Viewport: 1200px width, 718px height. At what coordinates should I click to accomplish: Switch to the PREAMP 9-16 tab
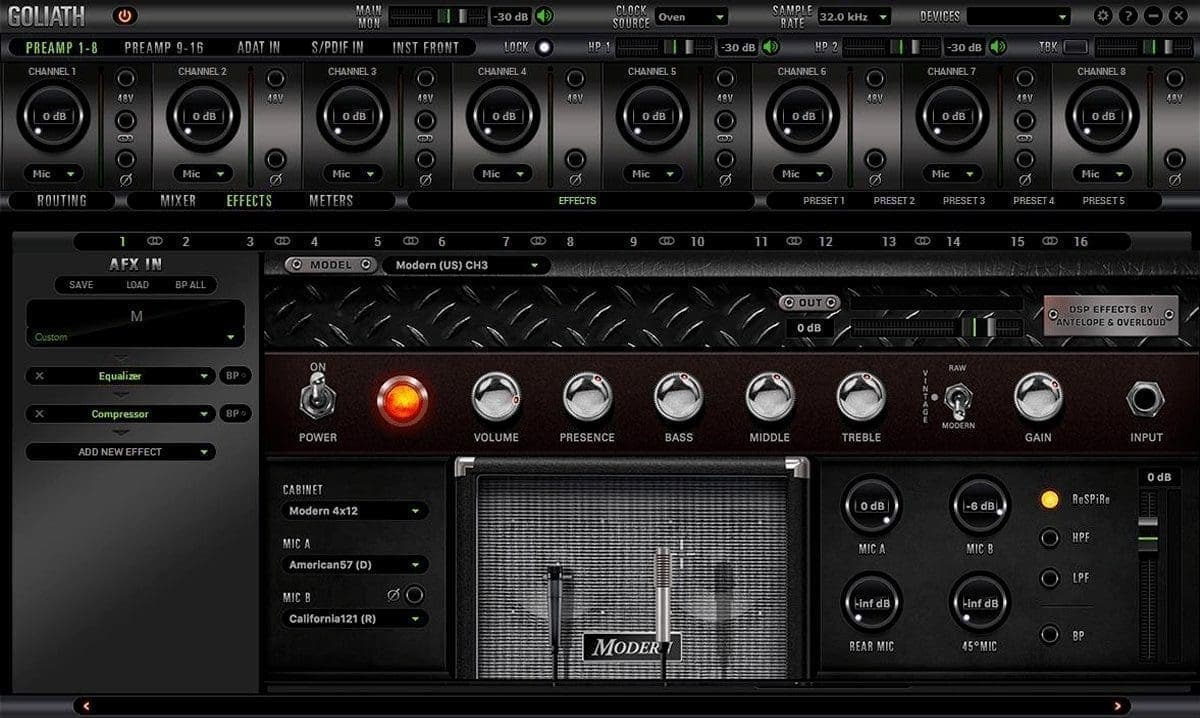(x=164, y=47)
